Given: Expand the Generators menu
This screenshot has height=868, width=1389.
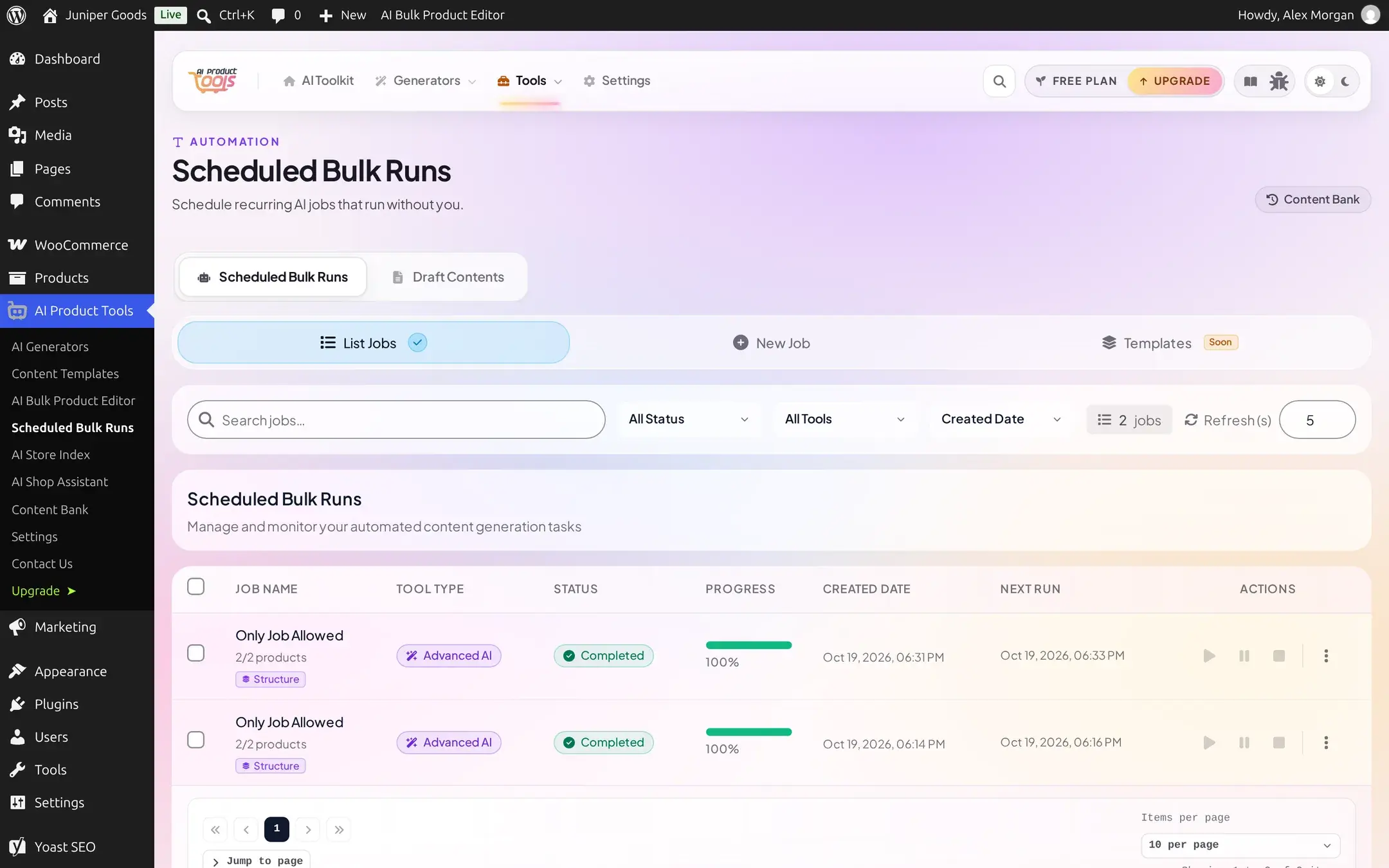Looking at the screenshot, I should [426, 81].
